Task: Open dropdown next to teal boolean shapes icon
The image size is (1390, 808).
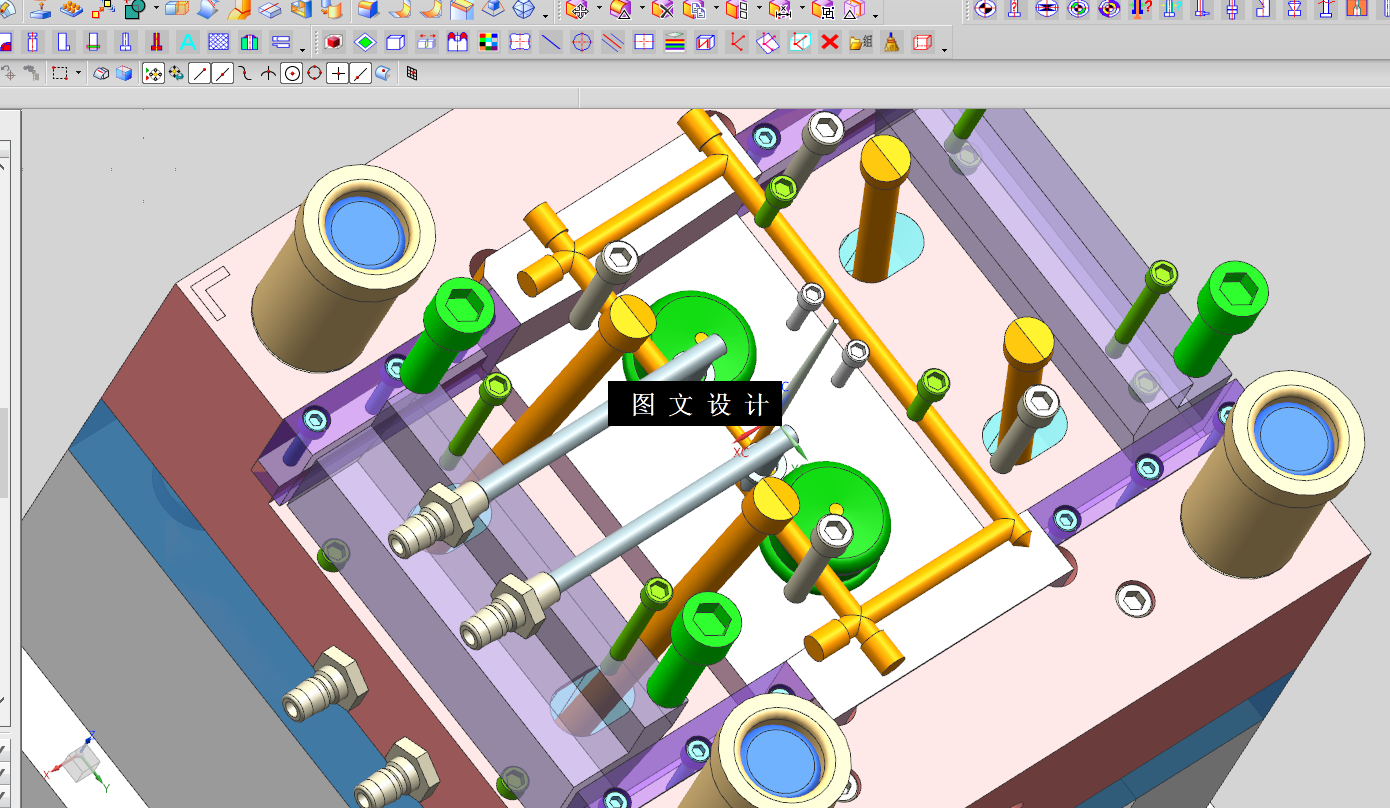Action: 156,8
